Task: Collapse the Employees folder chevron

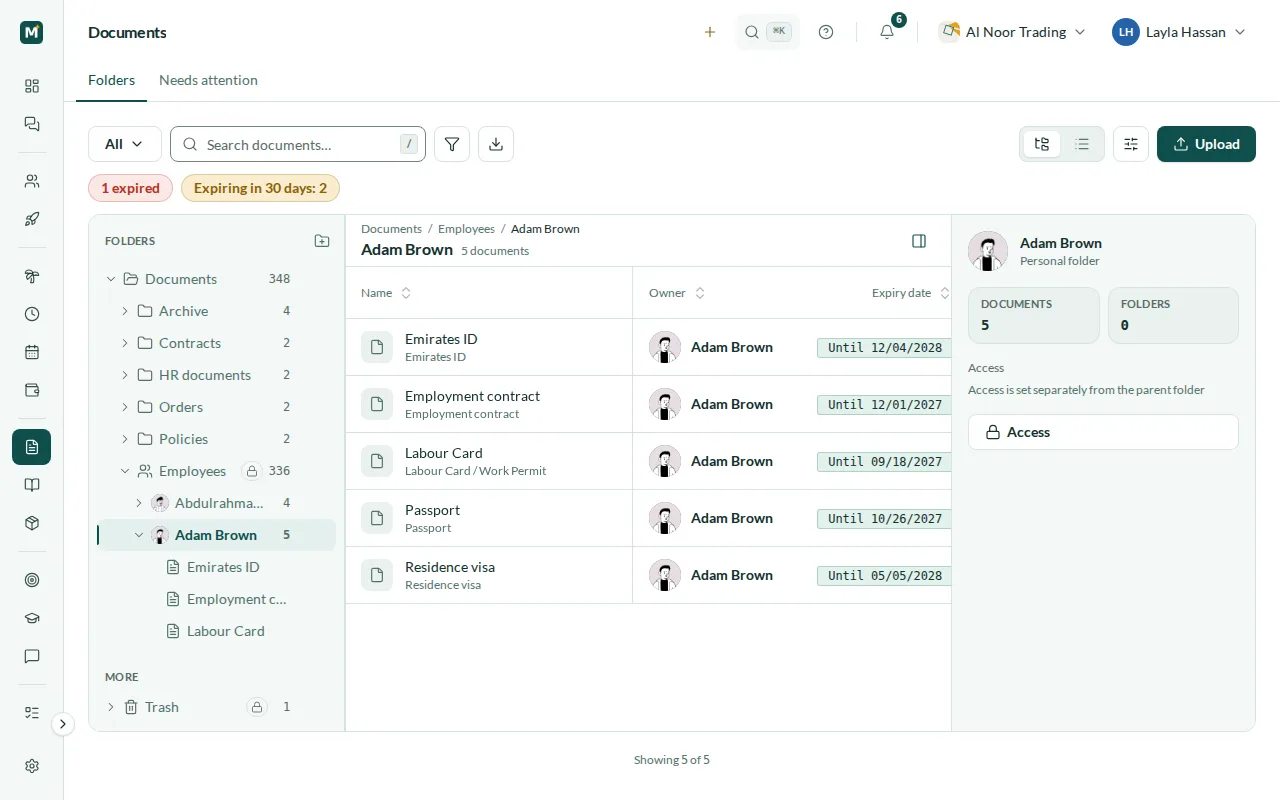Action: [x=125, y=471]
